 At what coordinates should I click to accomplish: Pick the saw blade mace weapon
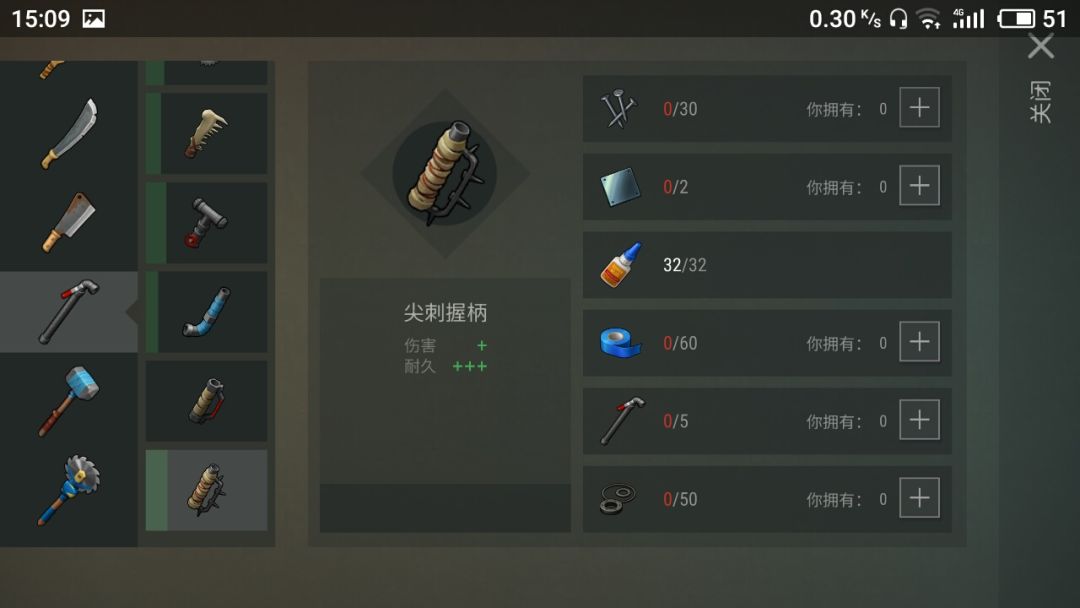pos(69,490)
